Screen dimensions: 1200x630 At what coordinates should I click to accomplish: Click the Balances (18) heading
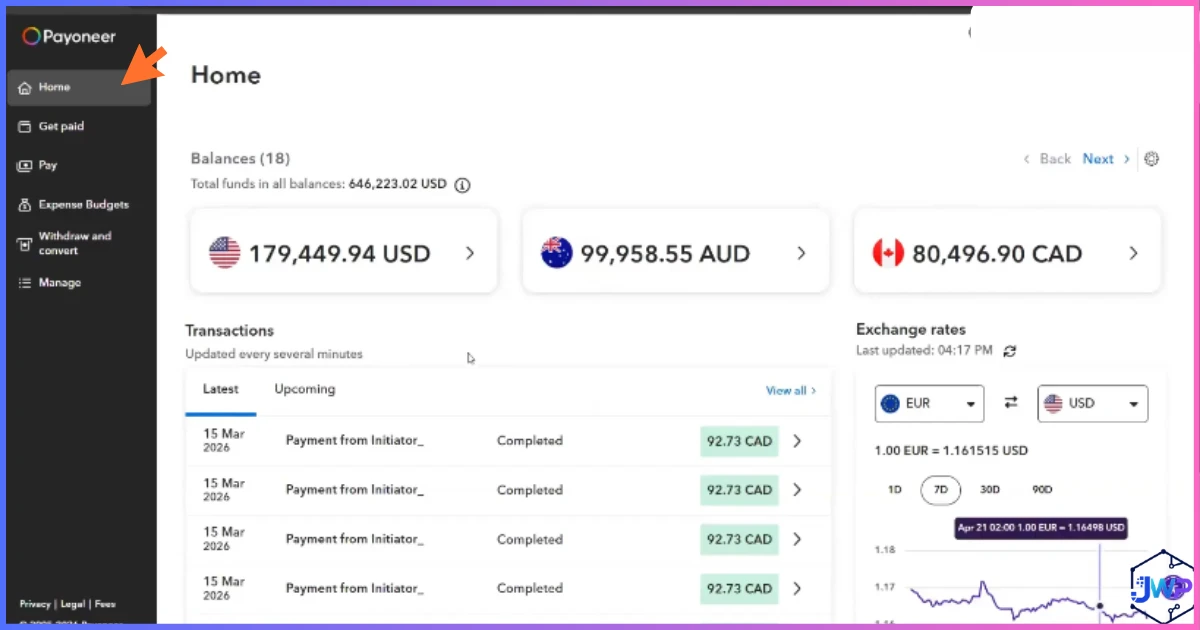tap(240, 159)
